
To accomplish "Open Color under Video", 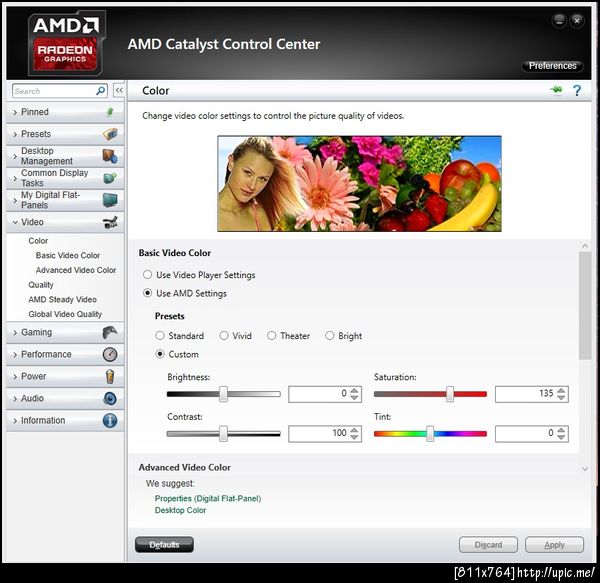I will point(38,241).
